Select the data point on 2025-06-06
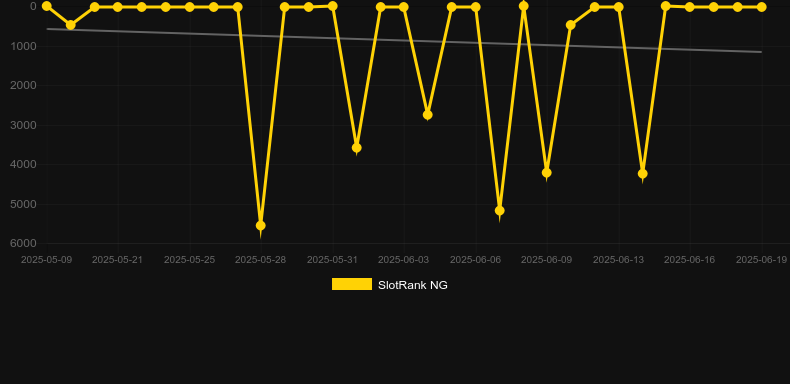790x384 pixels. tap(476, 7)
